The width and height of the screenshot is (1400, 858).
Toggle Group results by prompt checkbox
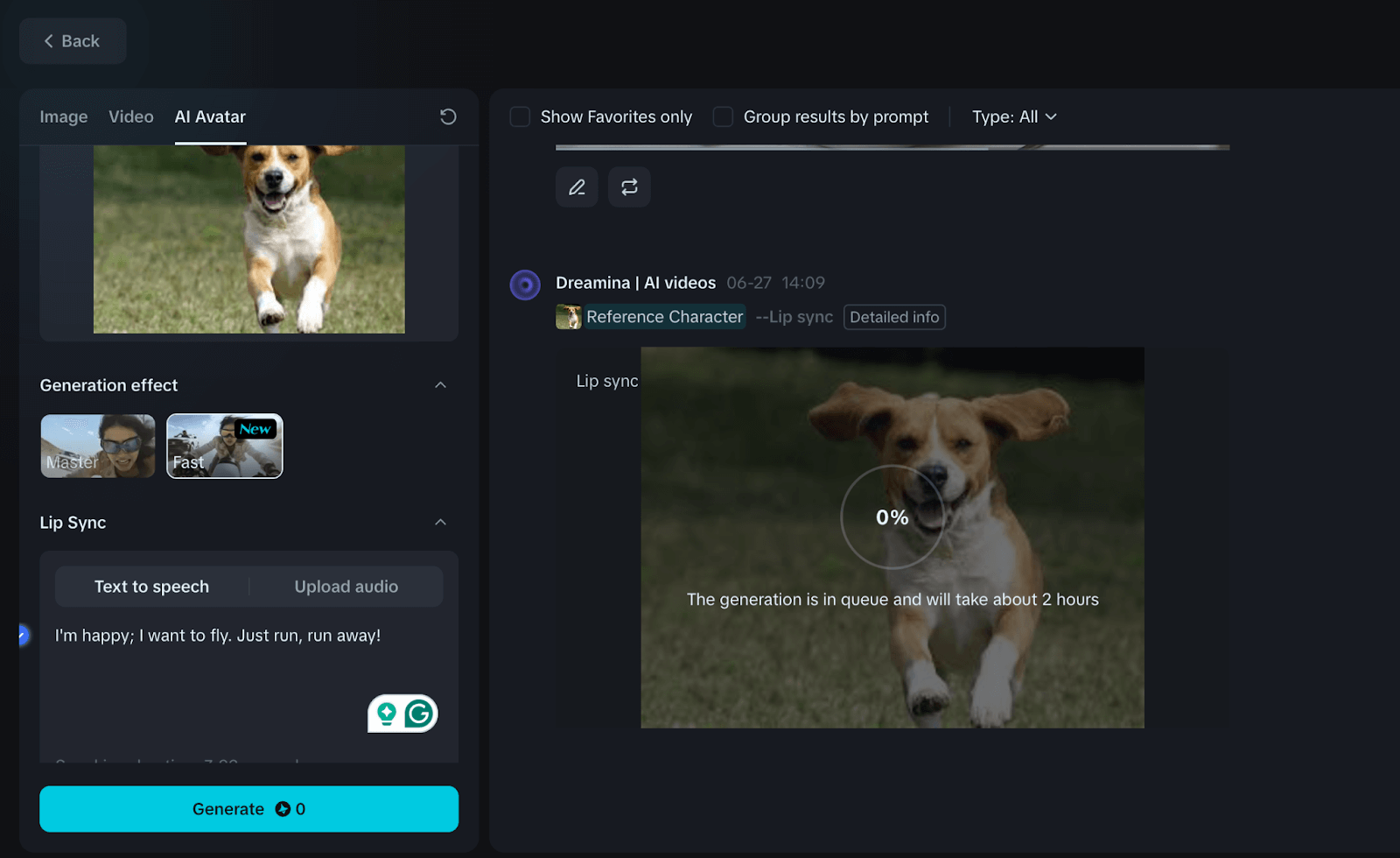[723, 116]
